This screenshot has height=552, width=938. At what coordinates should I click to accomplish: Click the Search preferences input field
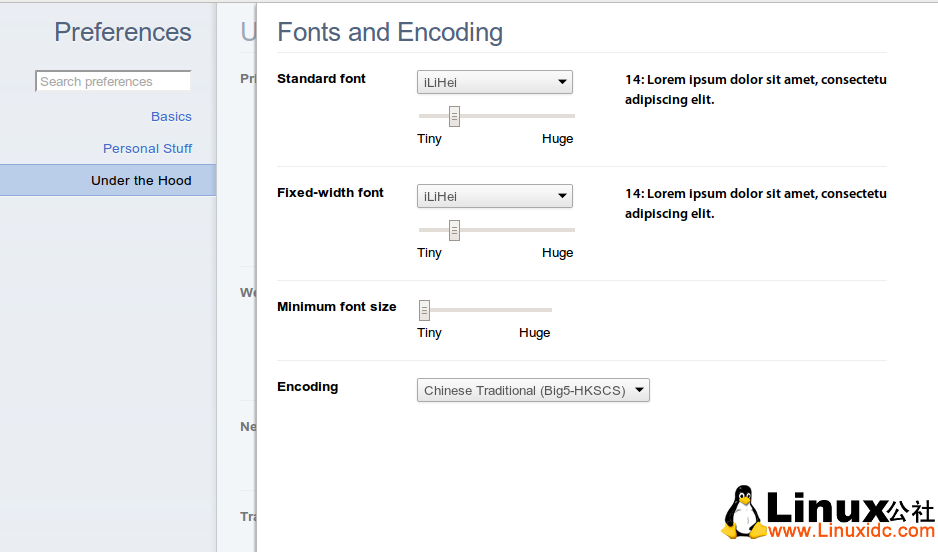(x=112, y=82)
